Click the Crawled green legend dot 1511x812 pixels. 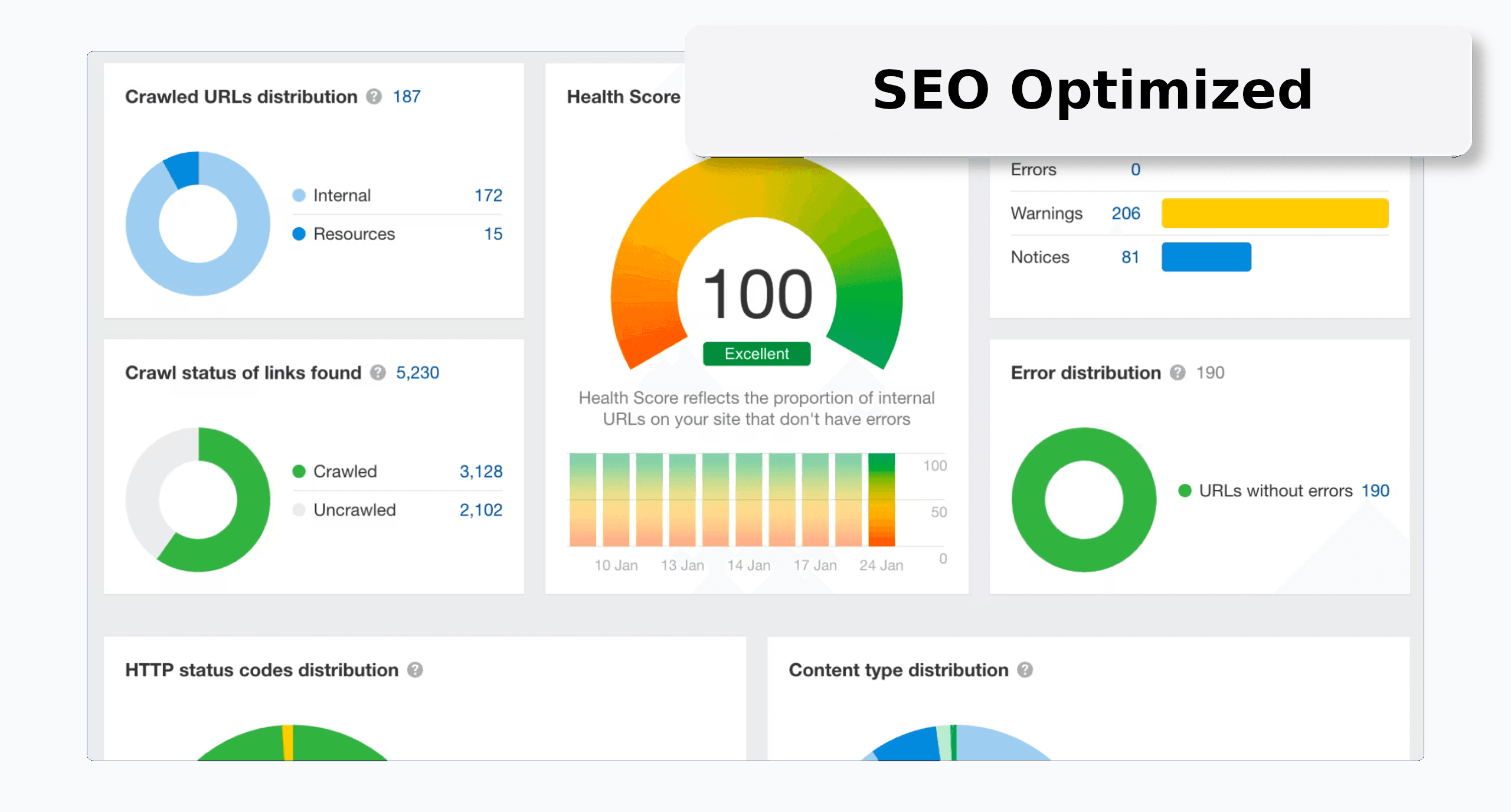[x=299, y=471]
